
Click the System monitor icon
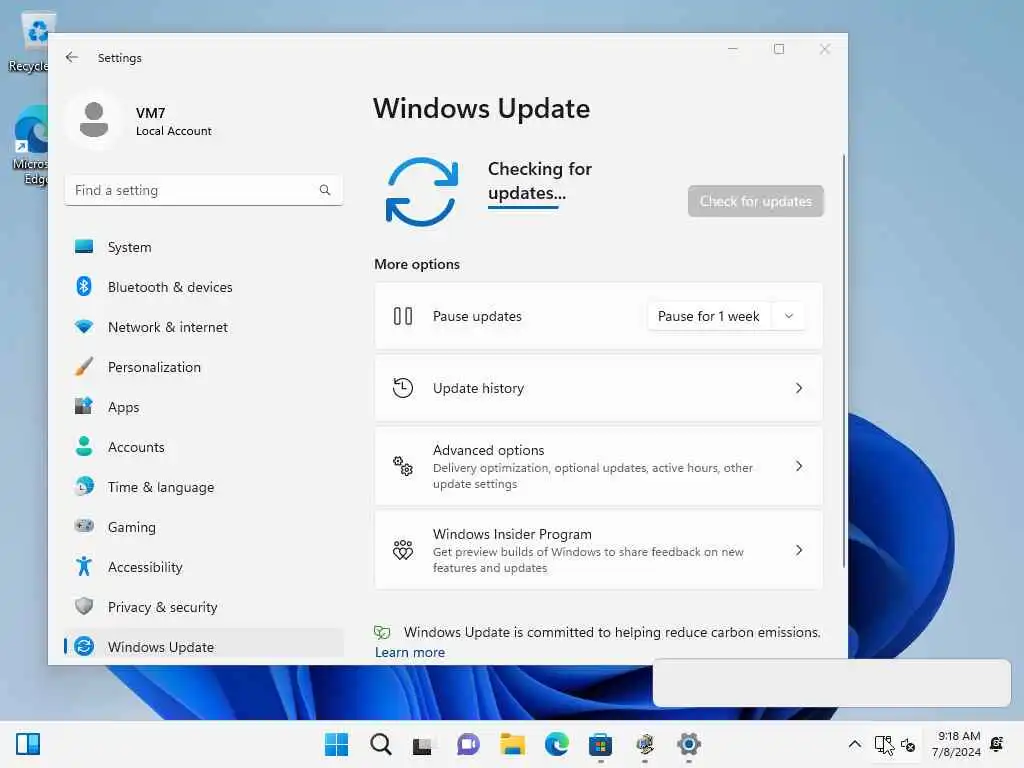[84, 246]
